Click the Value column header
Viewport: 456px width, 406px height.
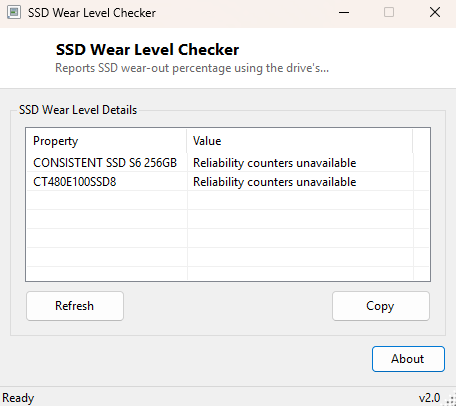coord(300,141)
